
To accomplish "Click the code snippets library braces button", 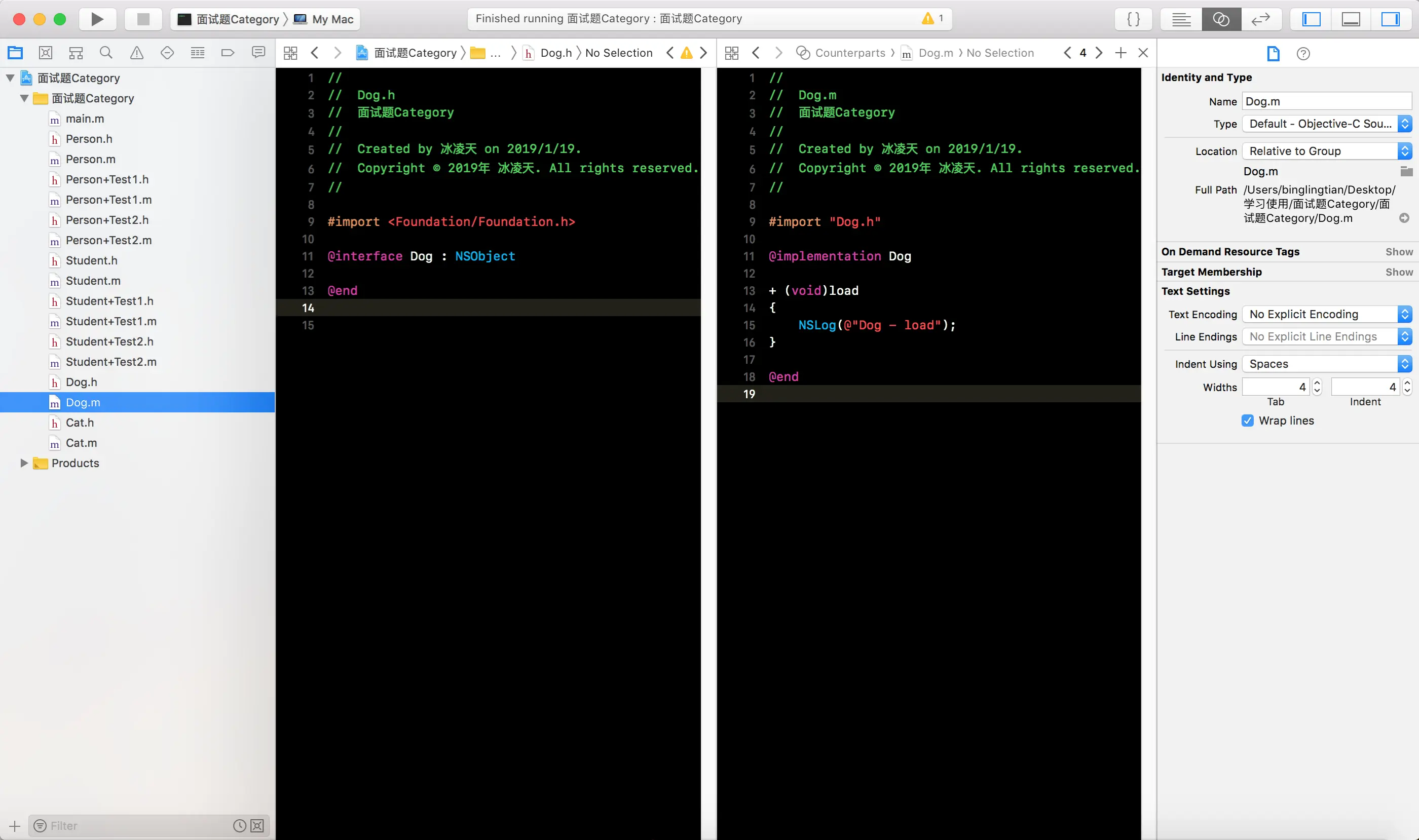I will click(x=1133, y=19).
